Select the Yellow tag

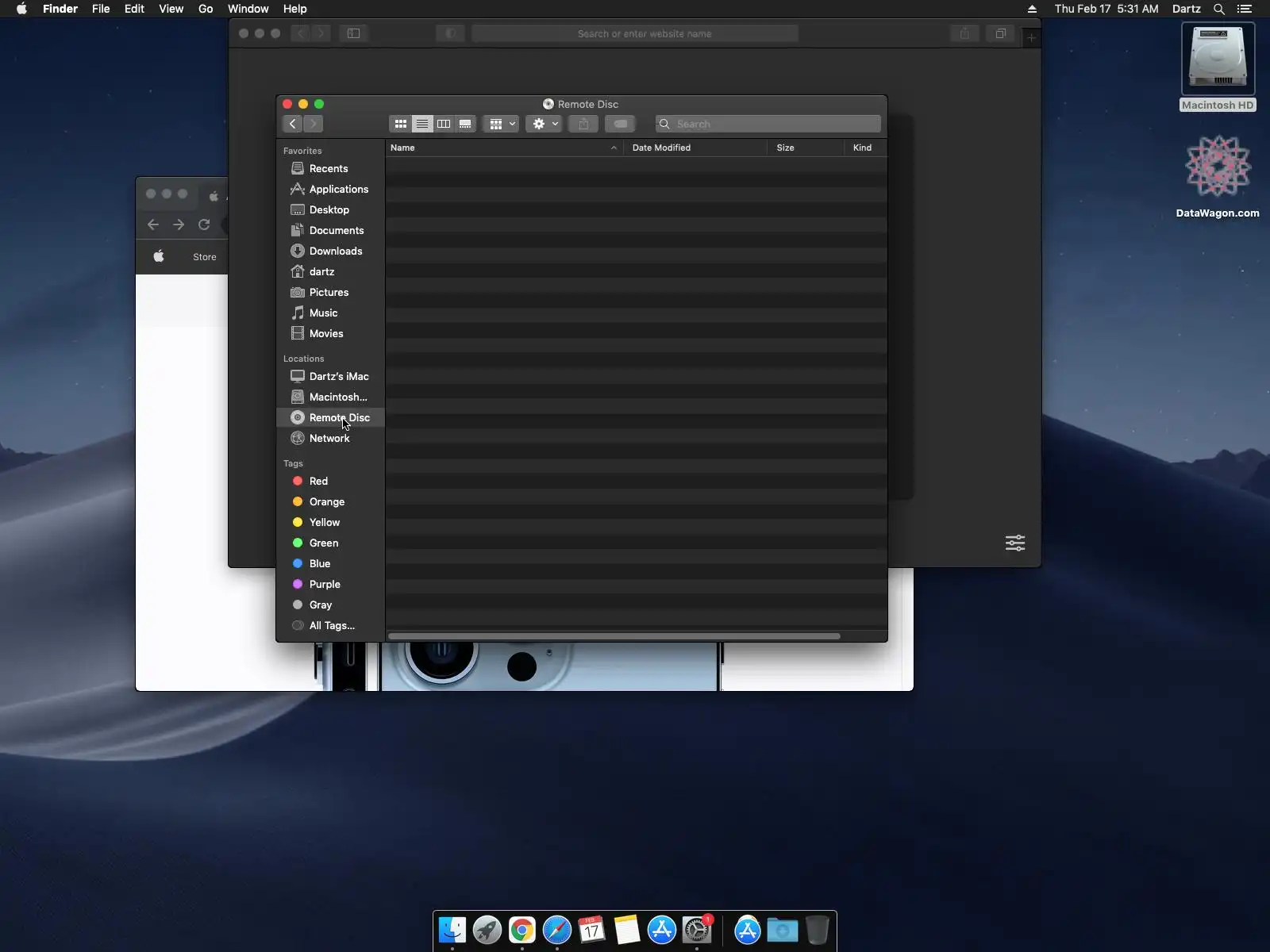(330, 522)
